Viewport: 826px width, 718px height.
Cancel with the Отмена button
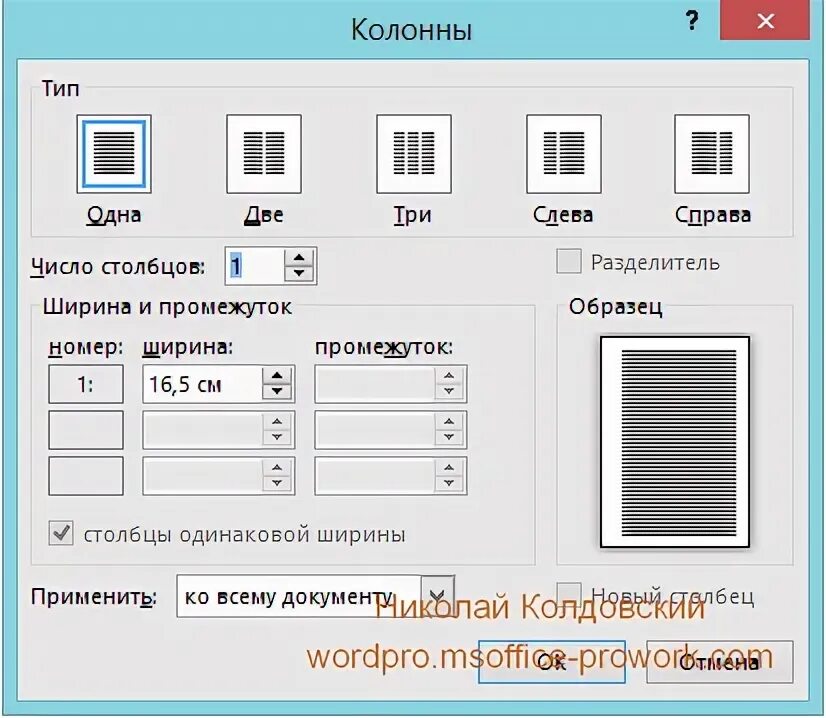[720, 662]
